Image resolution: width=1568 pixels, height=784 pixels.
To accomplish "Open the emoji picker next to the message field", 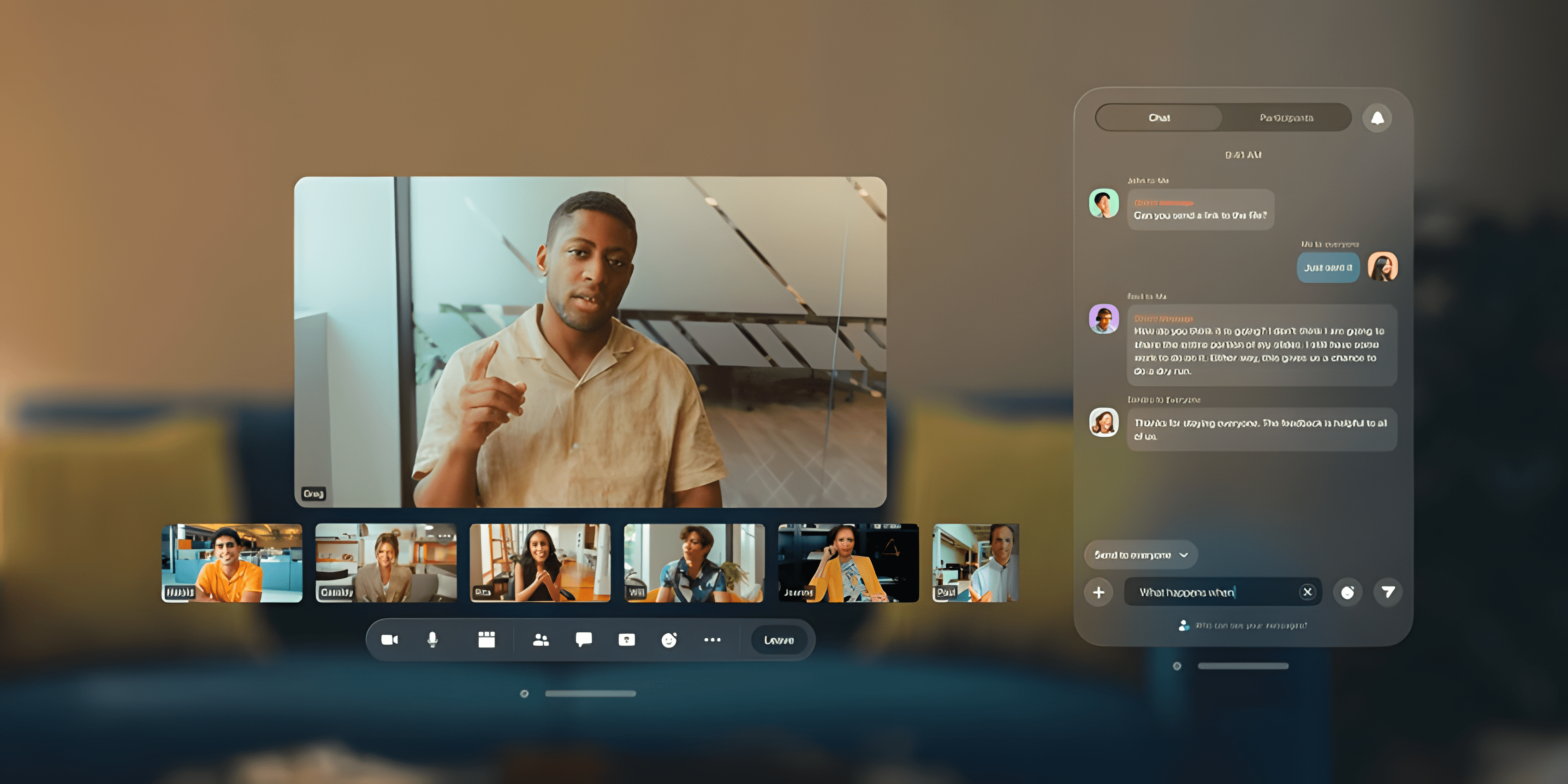I will tap(1347, 592).
